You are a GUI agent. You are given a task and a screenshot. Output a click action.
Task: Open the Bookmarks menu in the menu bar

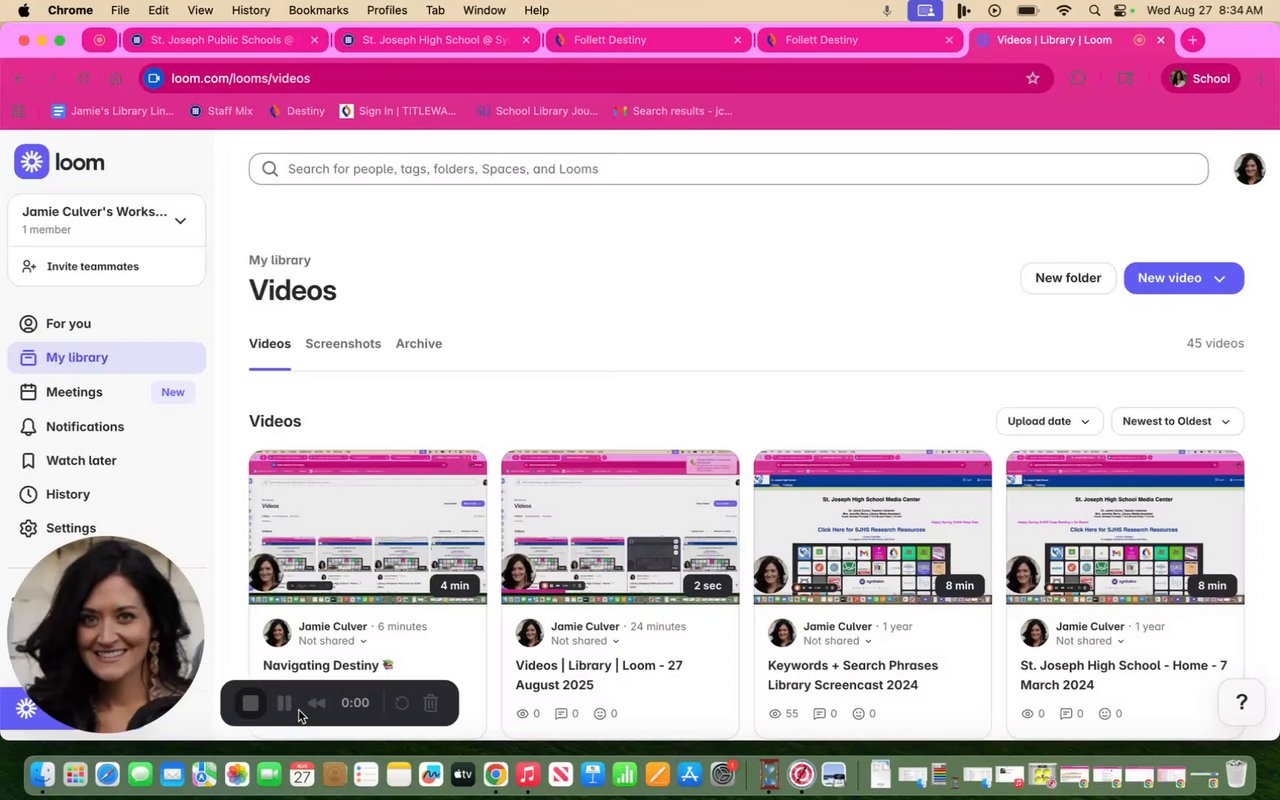(318, 10)
